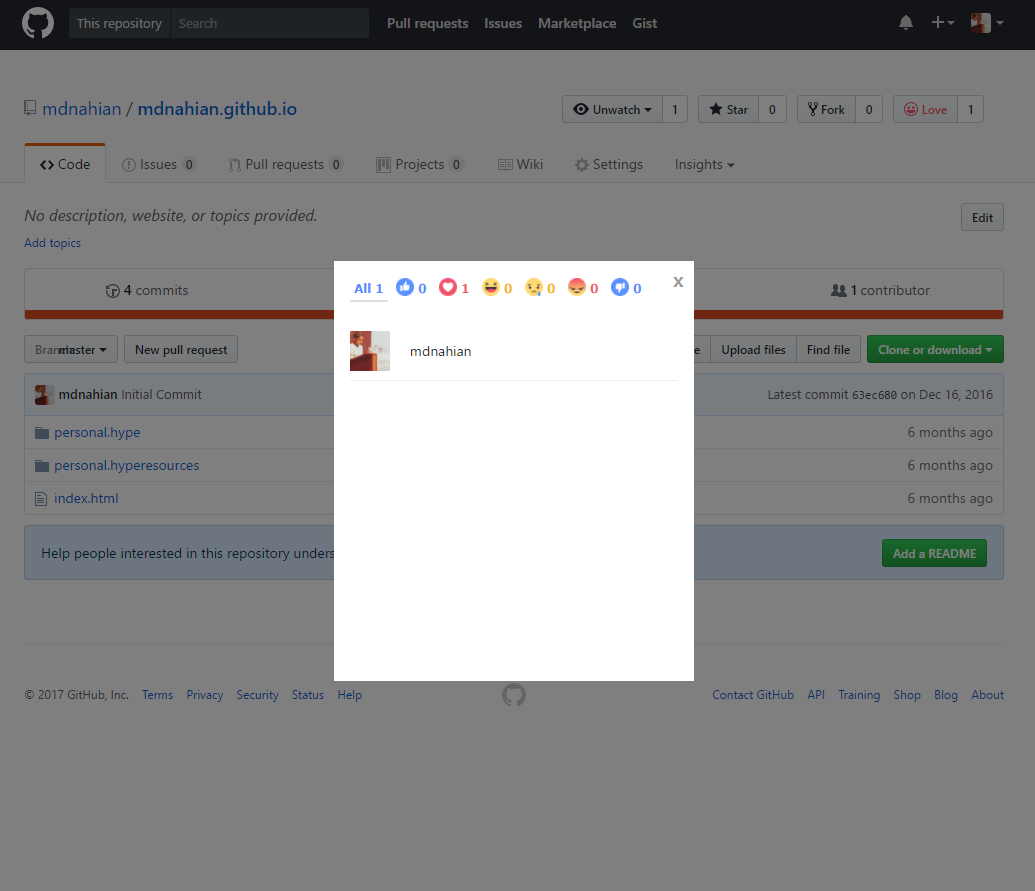Viewport: 1035px width, 891px height.
Task: Start a New pull request
Action: point(181,350)
